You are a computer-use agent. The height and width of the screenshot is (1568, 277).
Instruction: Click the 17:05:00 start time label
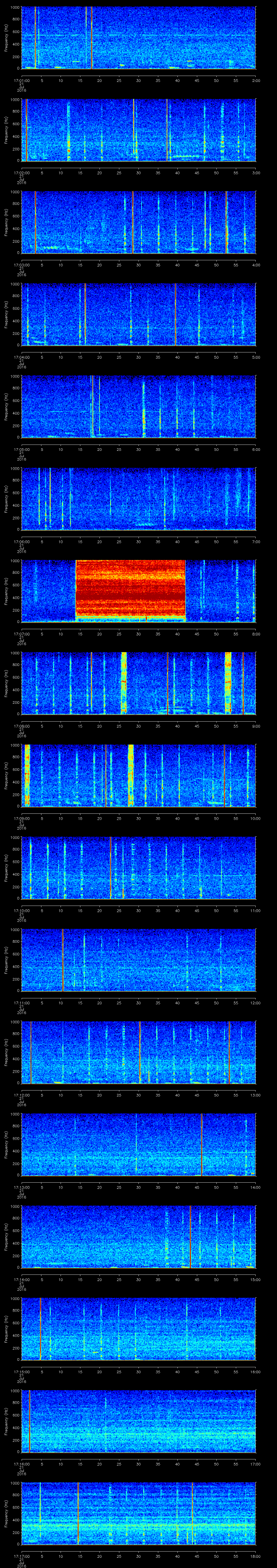(x=21, y=449)
